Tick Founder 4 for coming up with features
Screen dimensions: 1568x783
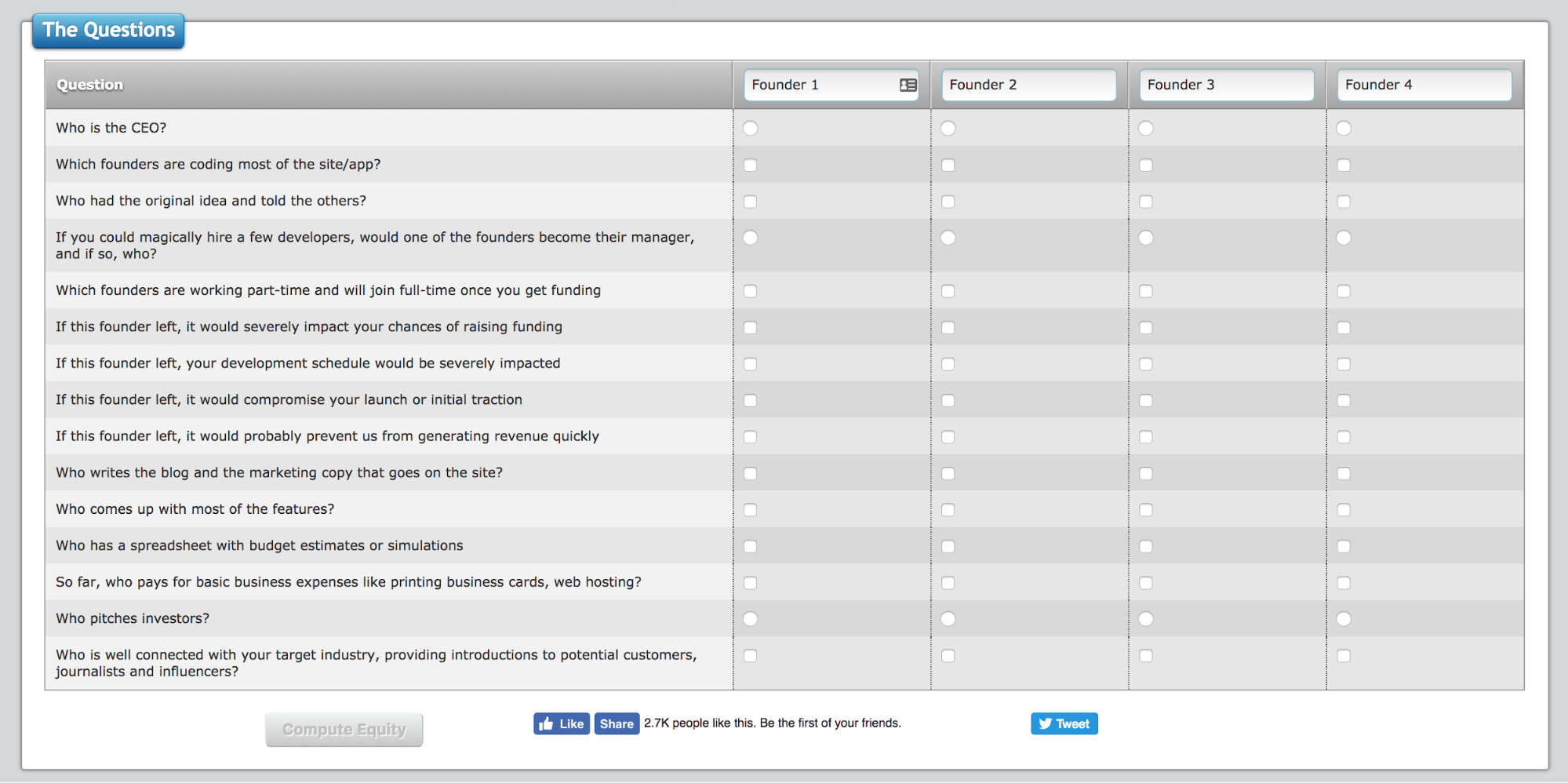[x=1344, y=510]
